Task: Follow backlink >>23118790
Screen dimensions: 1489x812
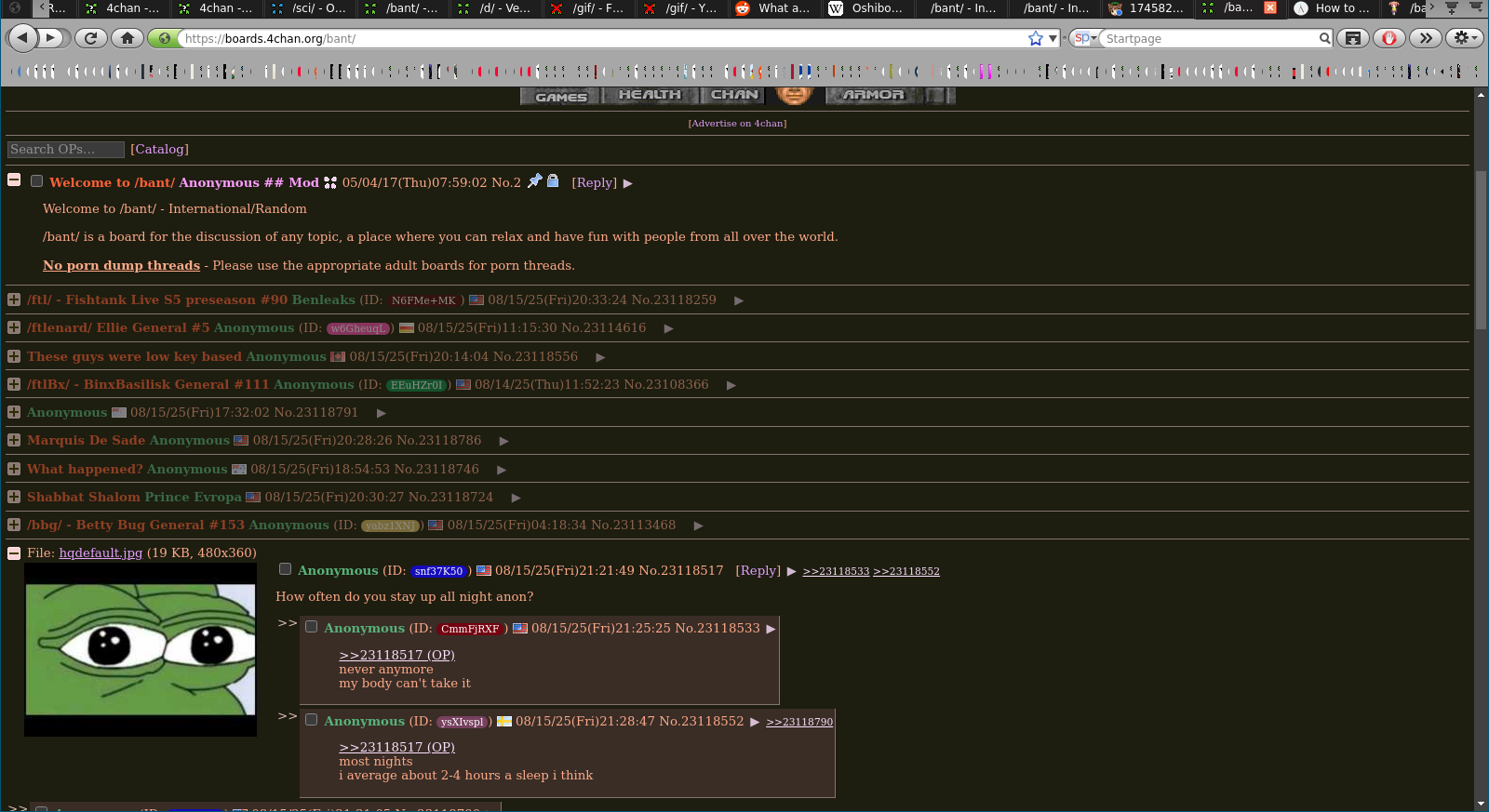Action: coord(799,722)
